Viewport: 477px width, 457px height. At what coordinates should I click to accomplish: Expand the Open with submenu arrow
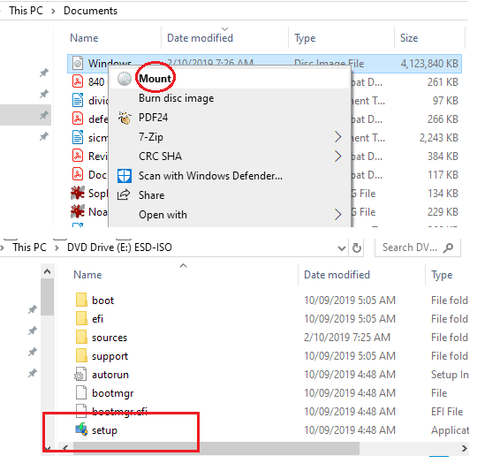tap(338, 214)
